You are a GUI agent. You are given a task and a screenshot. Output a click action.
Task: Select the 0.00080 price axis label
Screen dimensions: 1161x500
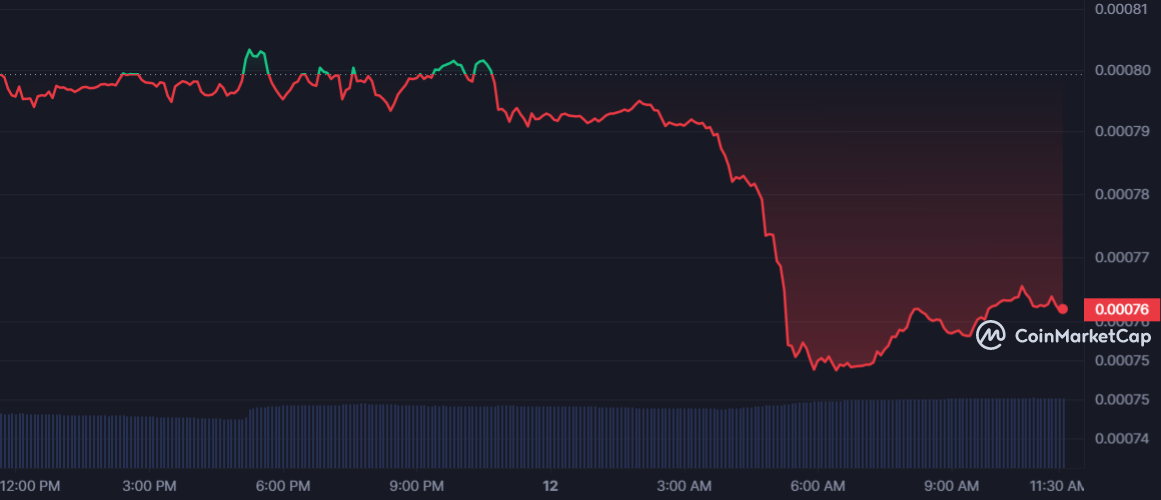pos(1122,74)
